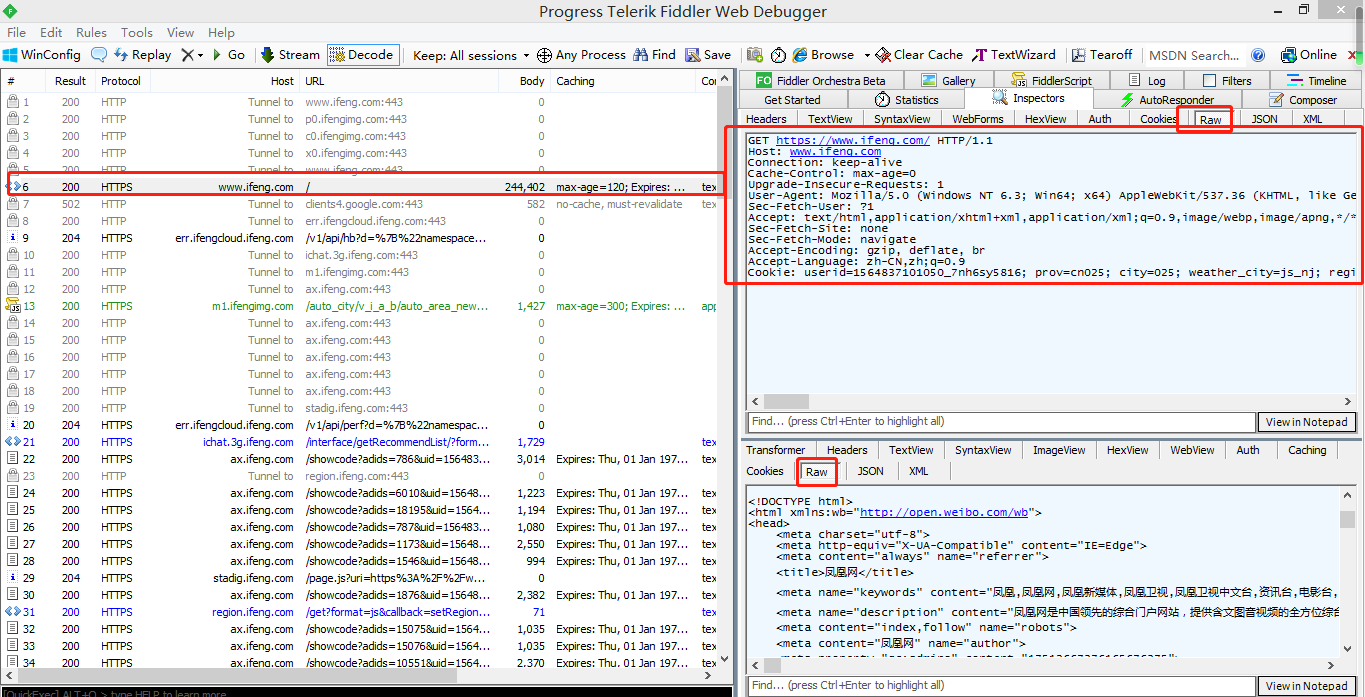Open the View menu
The height and width of the screenshot is (697, 1365).
click(x=181, y=32)
